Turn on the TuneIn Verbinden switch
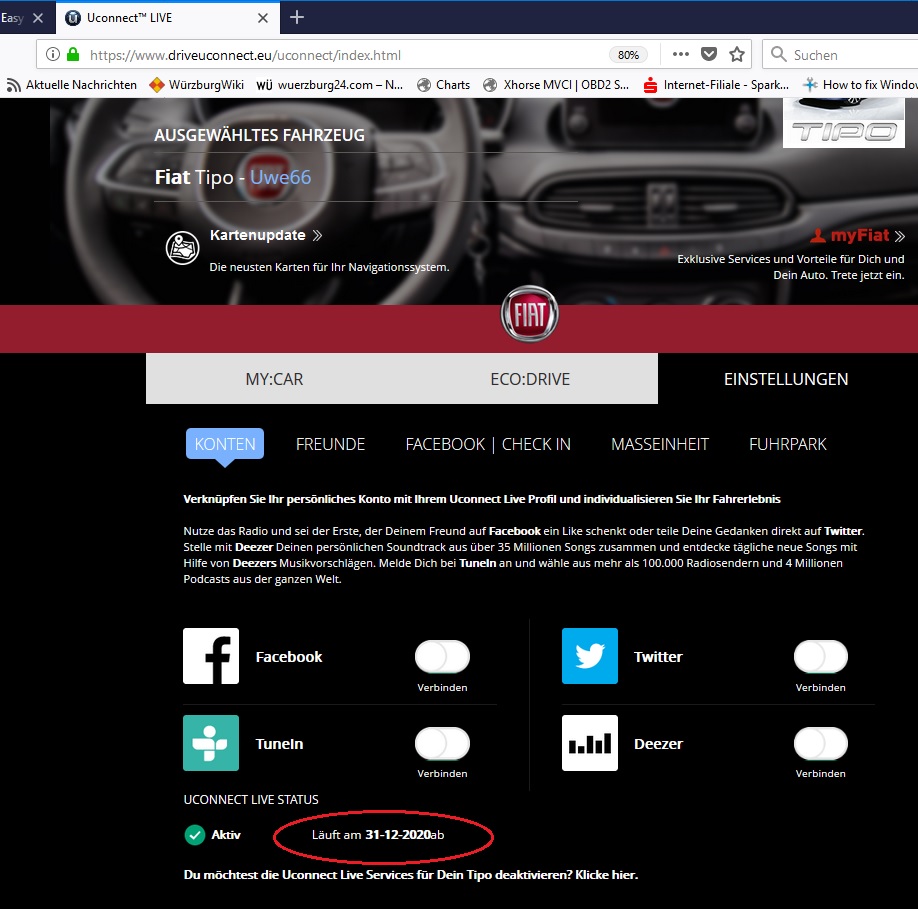 tap(442, 744)
